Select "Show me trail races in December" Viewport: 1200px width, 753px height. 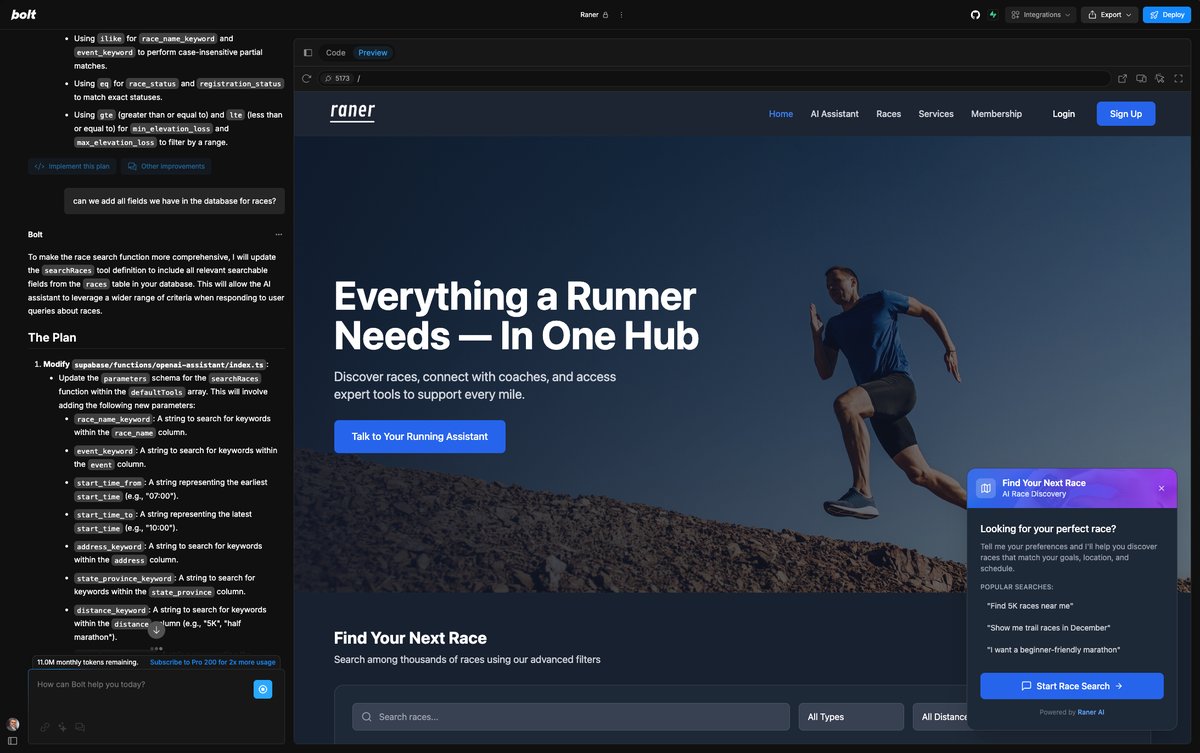click(1049, 628)
